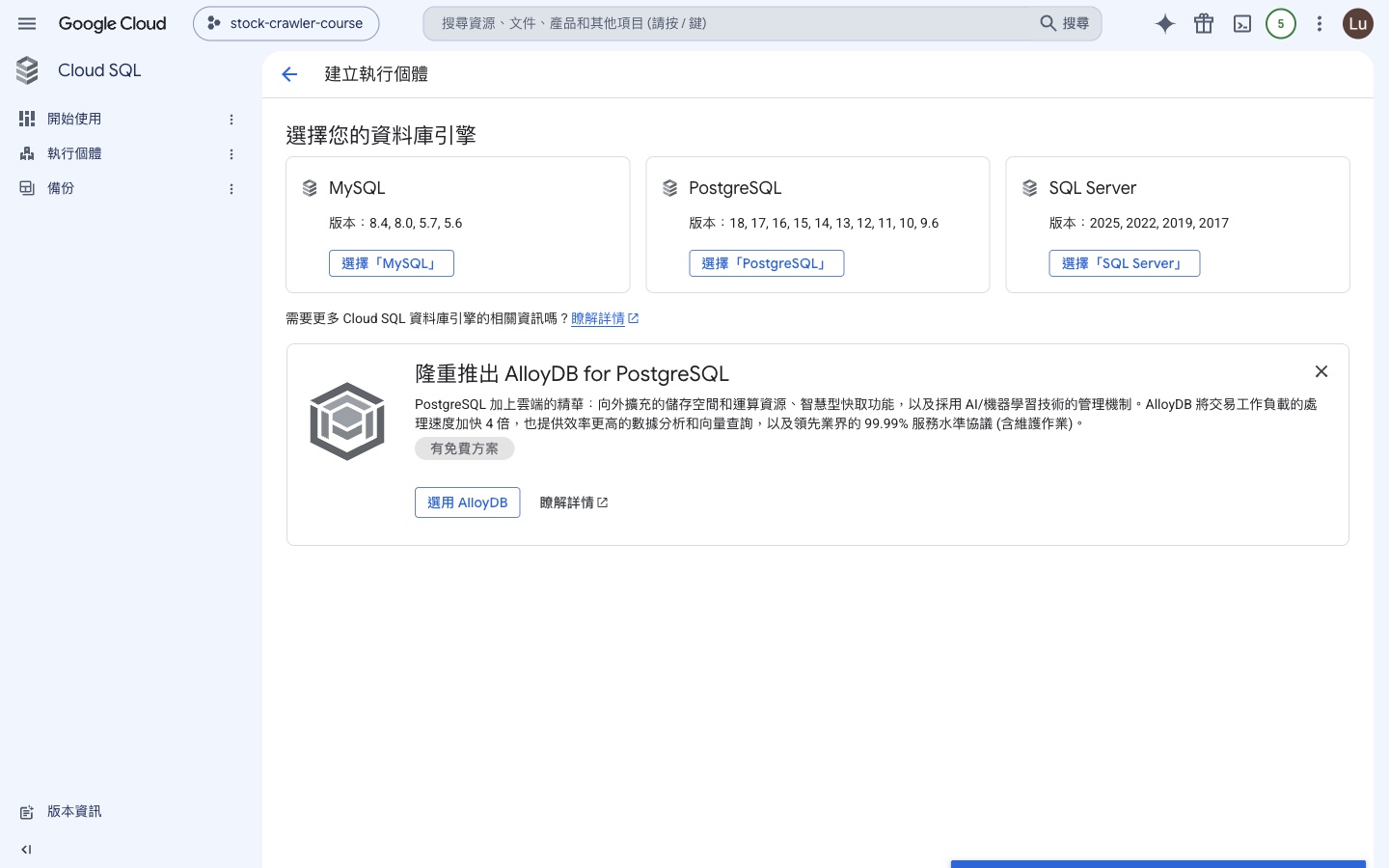Viewport: 1389px width, 868px height.
Task: Open the gift free trial icon
Action: (x=1204, y=24)
